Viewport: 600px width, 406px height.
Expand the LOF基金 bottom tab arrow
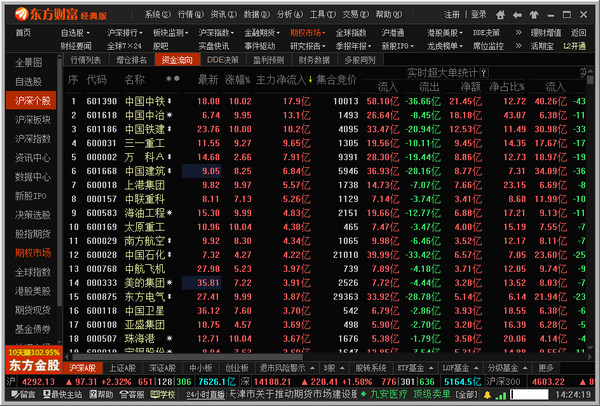pyautogui.click(x=476, y=368)
